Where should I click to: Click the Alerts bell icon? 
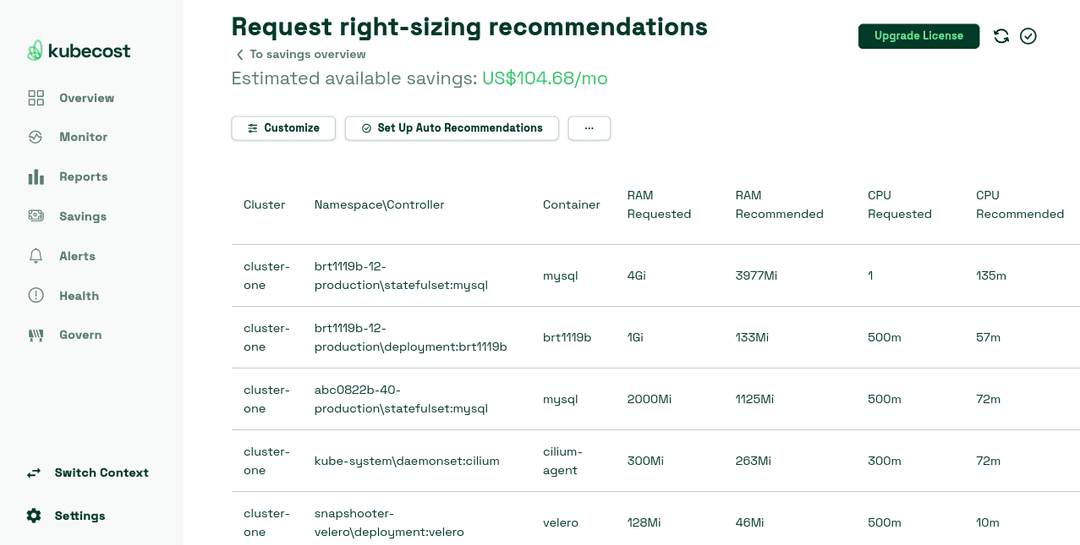click(36, 256)
